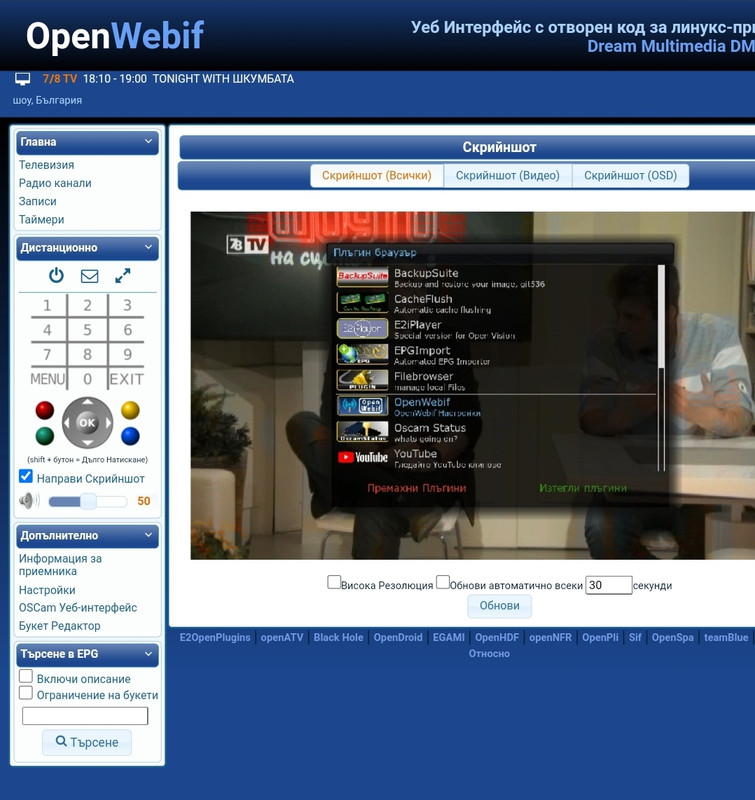
Task: Open Букет Редактор link
Action: tap(60, 626)
